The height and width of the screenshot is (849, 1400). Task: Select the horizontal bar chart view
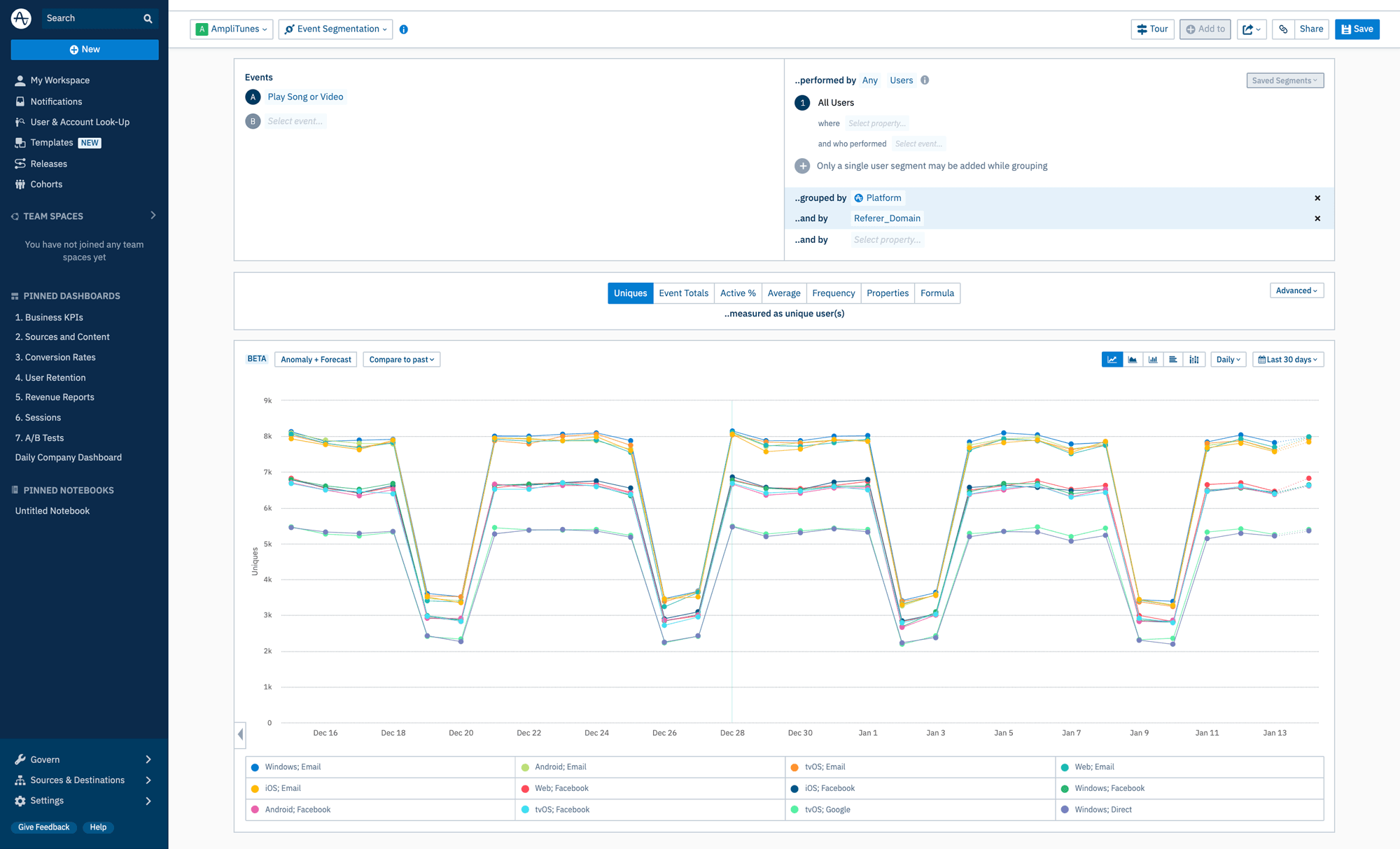[x=1173, y=359]
